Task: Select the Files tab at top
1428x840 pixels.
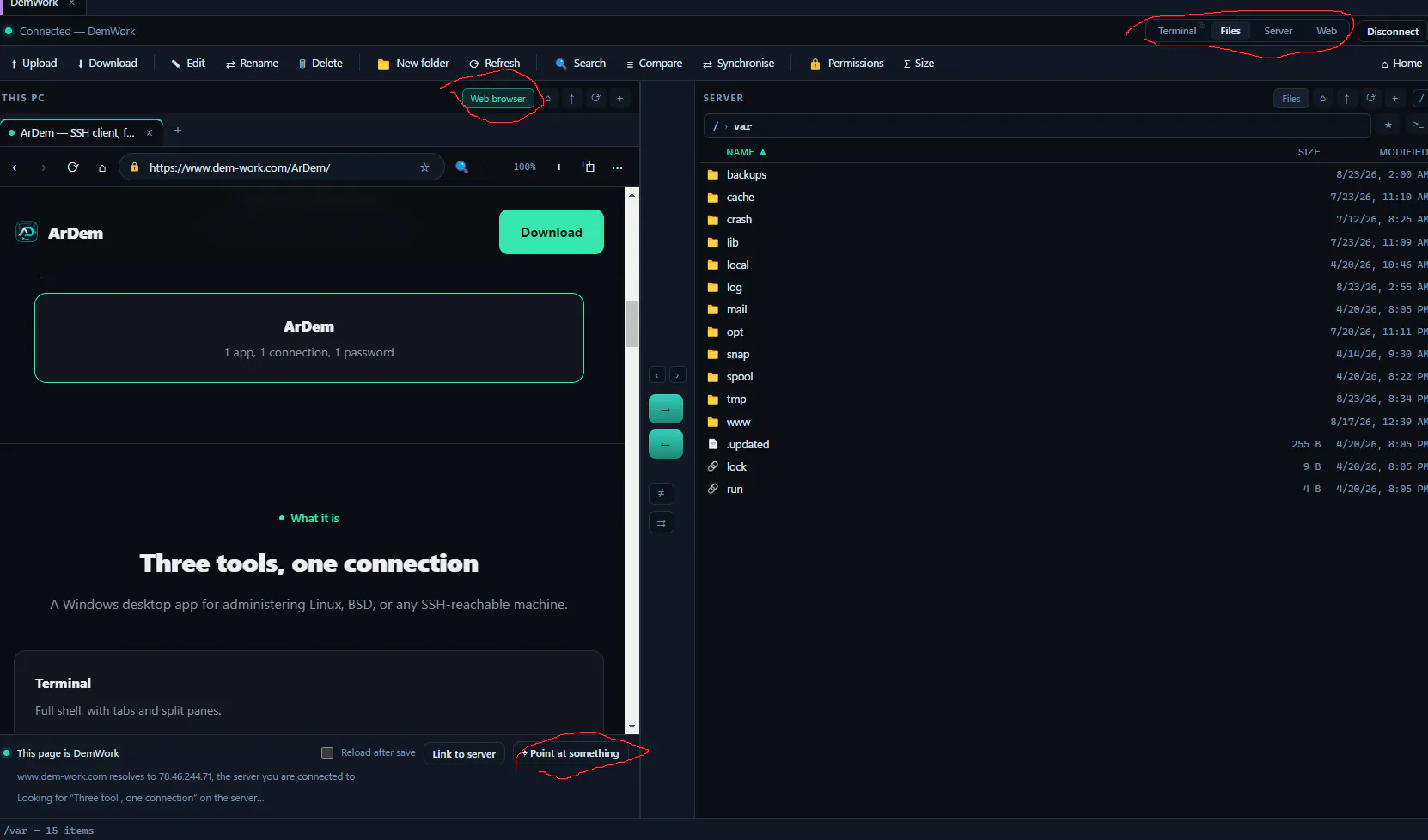Action: (1230, 31)
